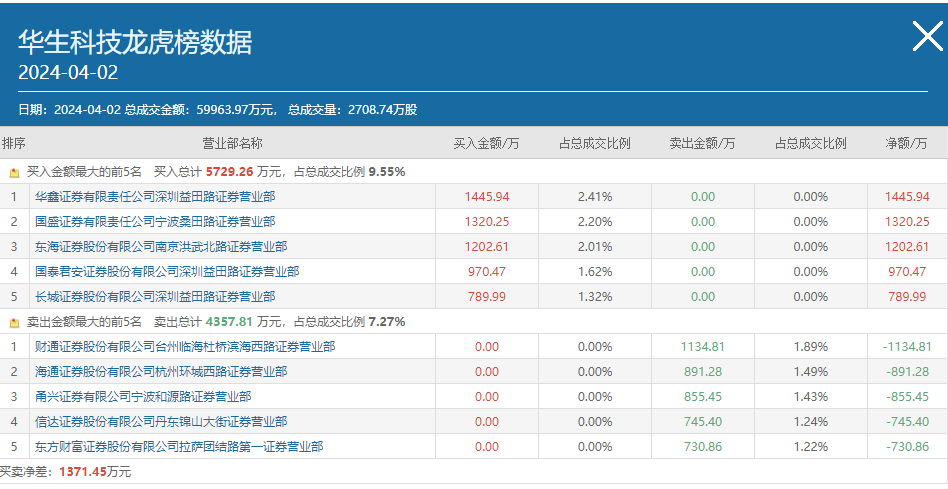The height and width of the screenshot is (489, 948).
Task: Open 信达证券股份有限公司丹东锦山大街证券营业部 link
Action: coord(161,421)
